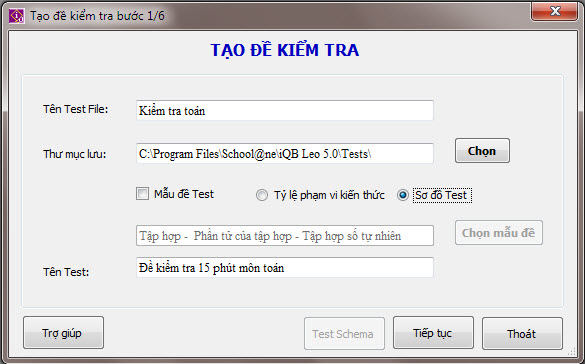The image size is (585, 364).
Task: Click the window title 'Tạo đề kiểm tra bước 1/6'
Action: (97, 16)
